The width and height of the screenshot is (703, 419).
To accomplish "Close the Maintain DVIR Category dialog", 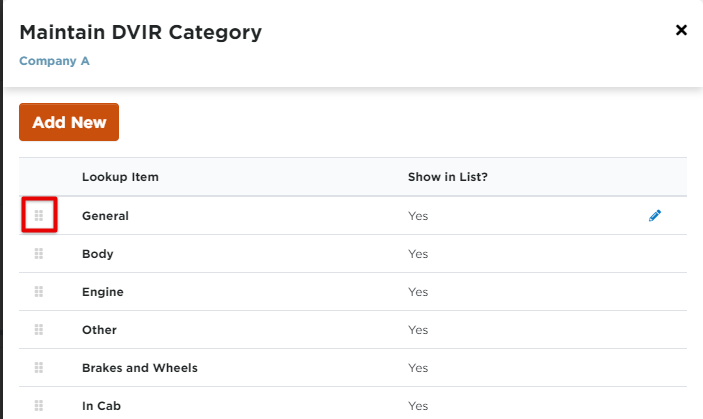I will point(681,30).
